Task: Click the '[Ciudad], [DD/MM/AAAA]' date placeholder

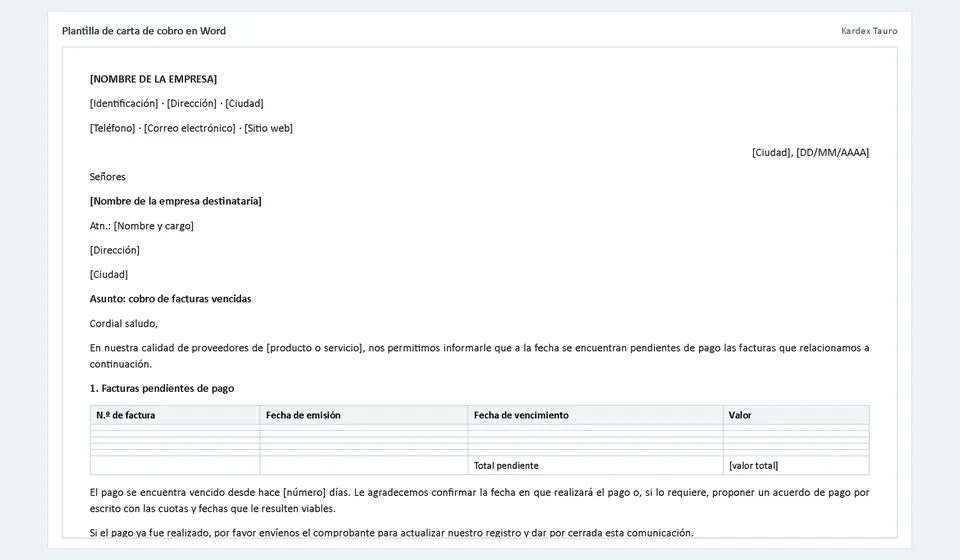Action: 810,152
